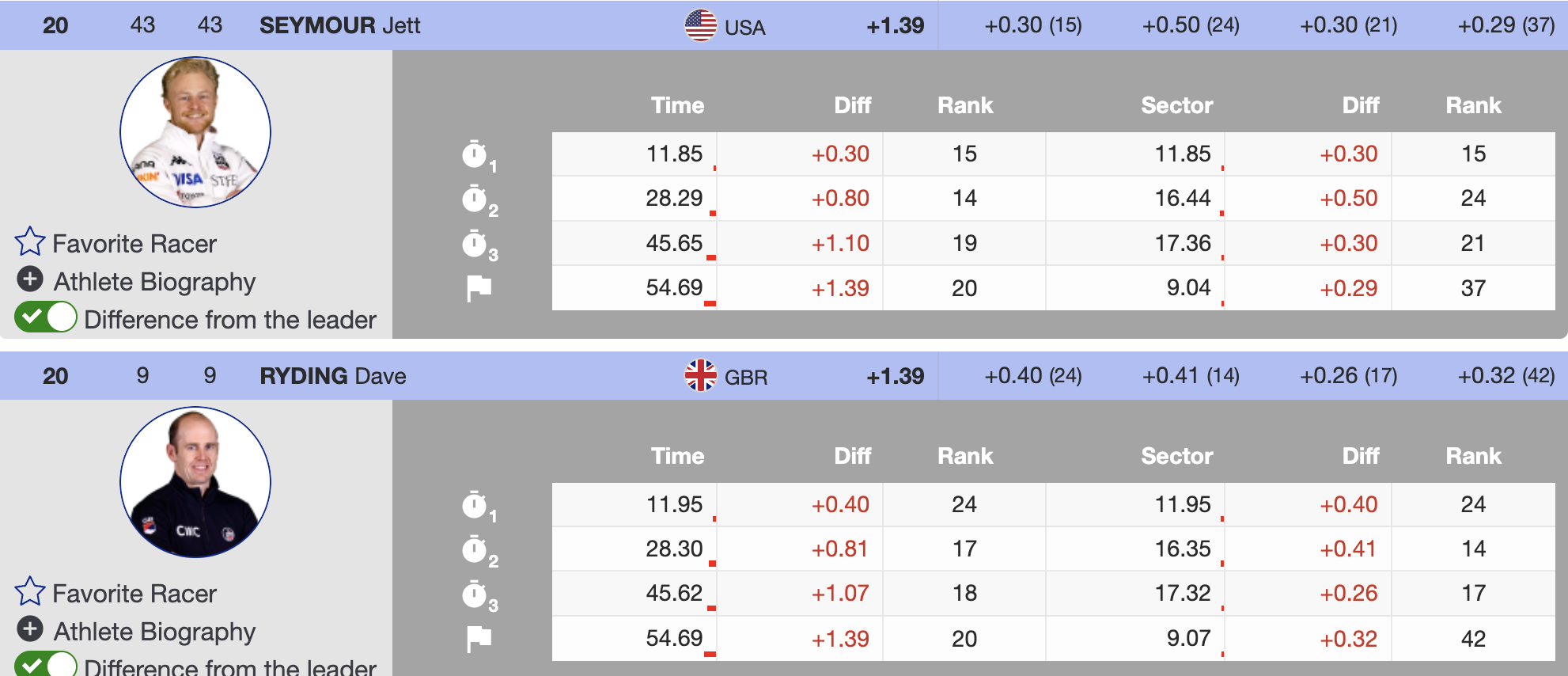Open Dave Ryding's profile photo
The width and height of the screenshot is (1568, 676).
coord(195,482)
